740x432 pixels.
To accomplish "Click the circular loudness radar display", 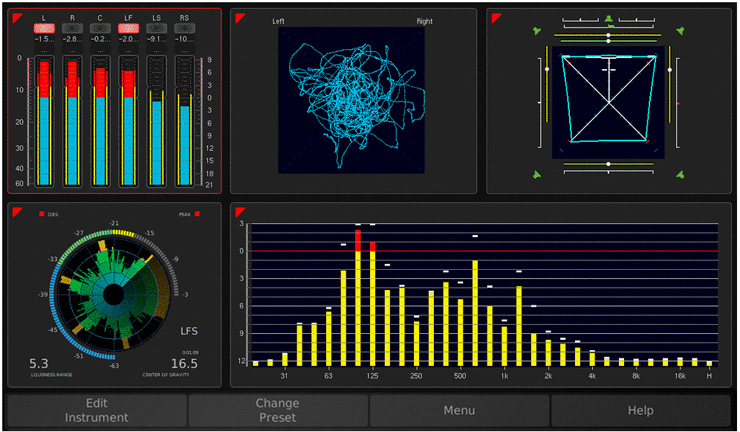I will (x=113, y=295).
